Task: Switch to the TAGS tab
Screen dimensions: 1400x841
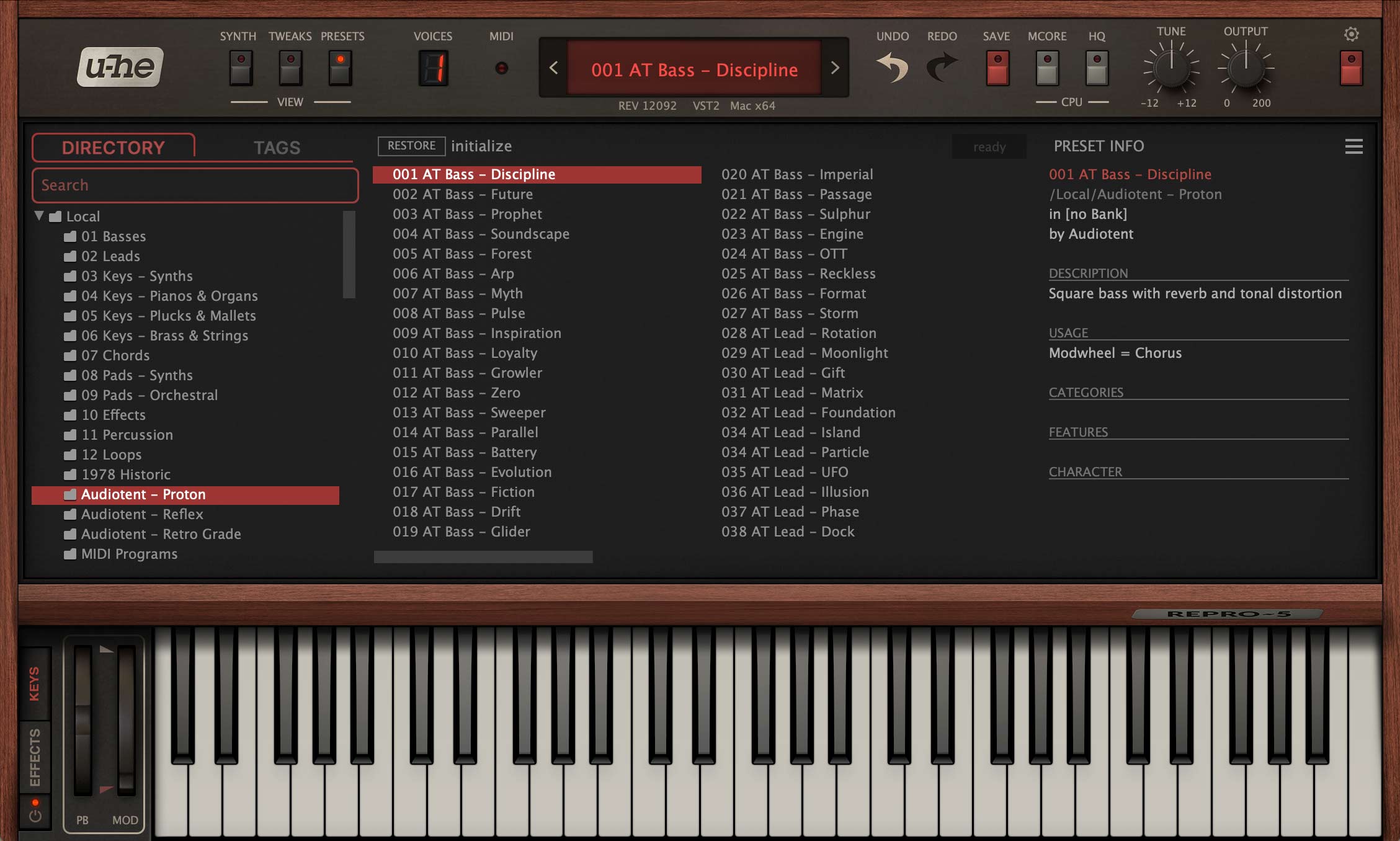Action: tap(277, 148)
